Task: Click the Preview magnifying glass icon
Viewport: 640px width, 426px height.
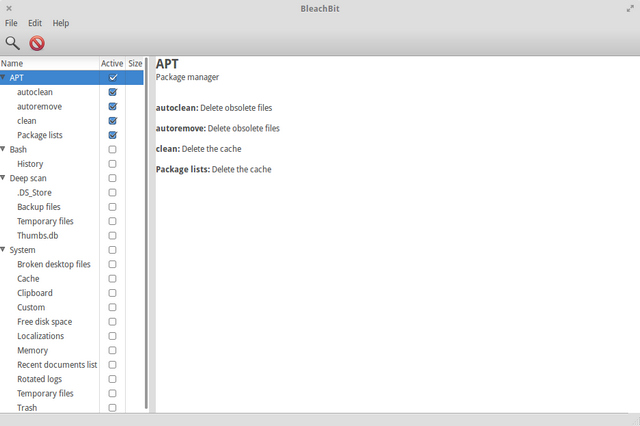Action: tap(12, 43)
